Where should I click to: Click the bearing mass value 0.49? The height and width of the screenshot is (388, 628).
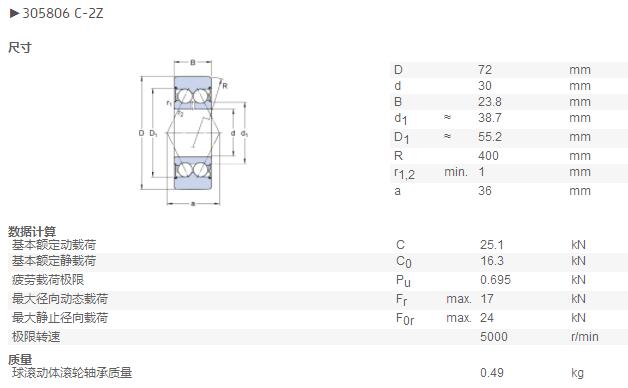coord(492,373)
